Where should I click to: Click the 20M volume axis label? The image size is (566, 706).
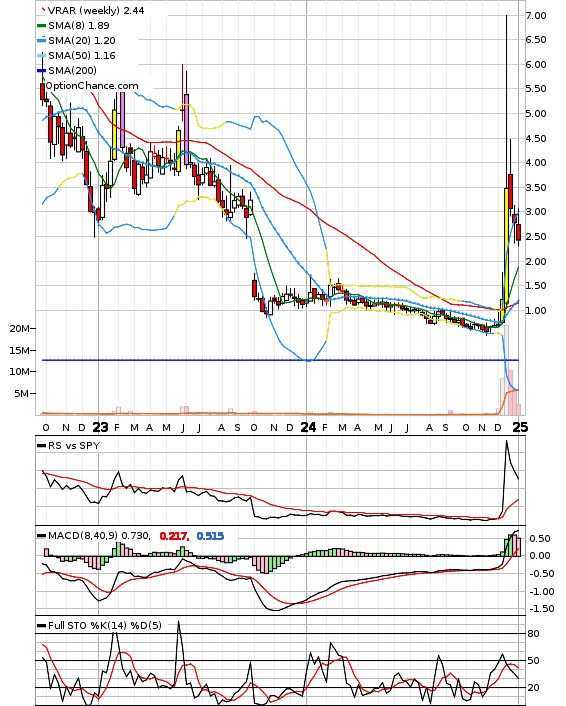point(19,329)
